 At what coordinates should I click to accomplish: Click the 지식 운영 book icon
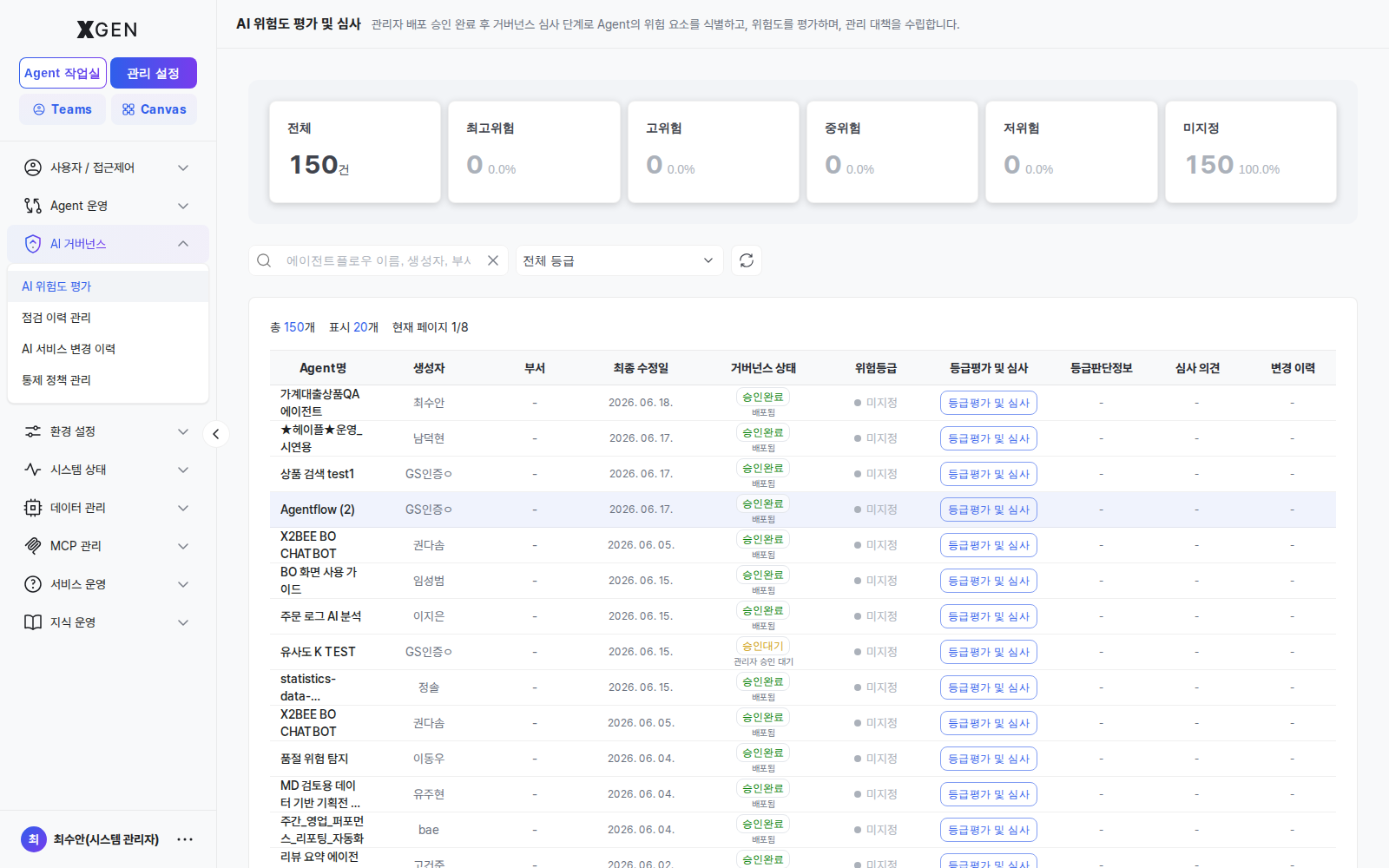pos(33,622)
